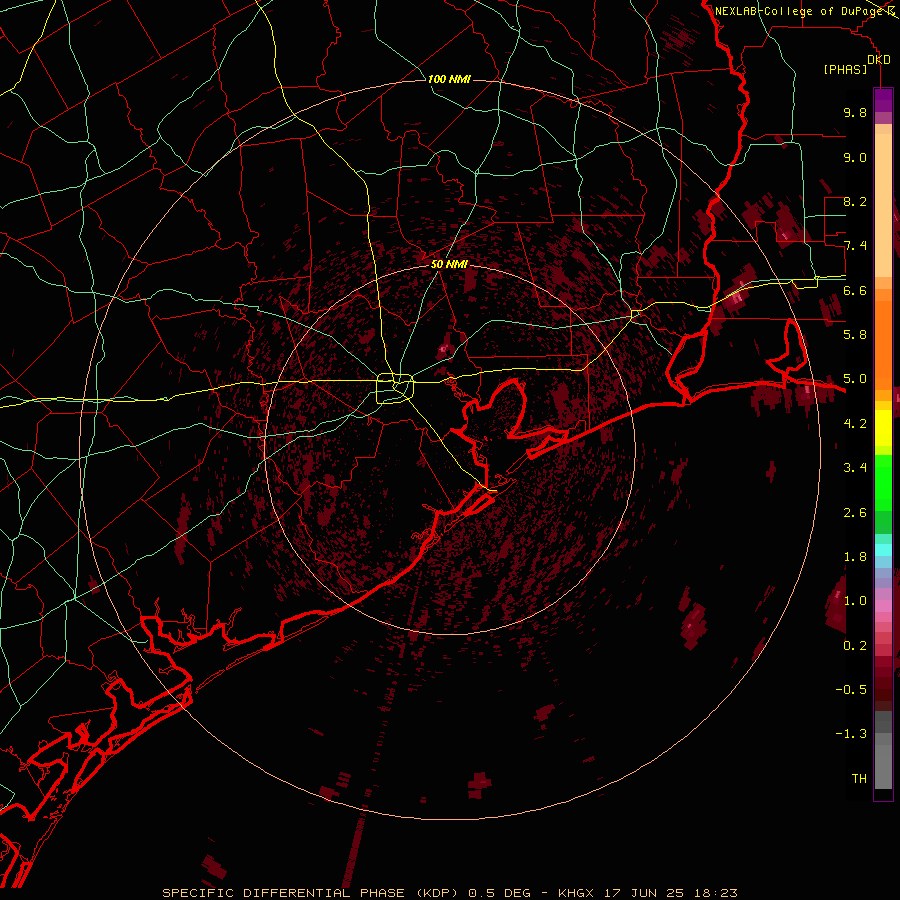The width and height of the screenshot is (900, 900).
Task: Click the DKD product label
Action: point(879,59)
